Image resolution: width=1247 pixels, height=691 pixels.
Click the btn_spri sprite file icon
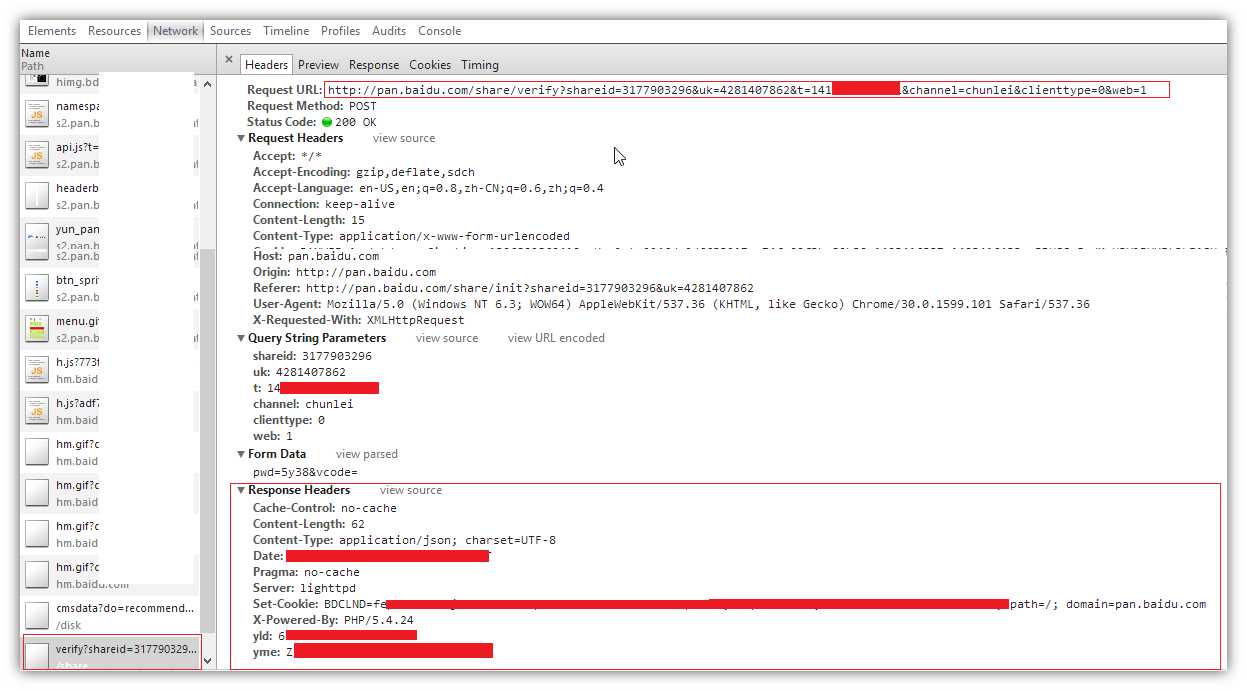[37, 288]
